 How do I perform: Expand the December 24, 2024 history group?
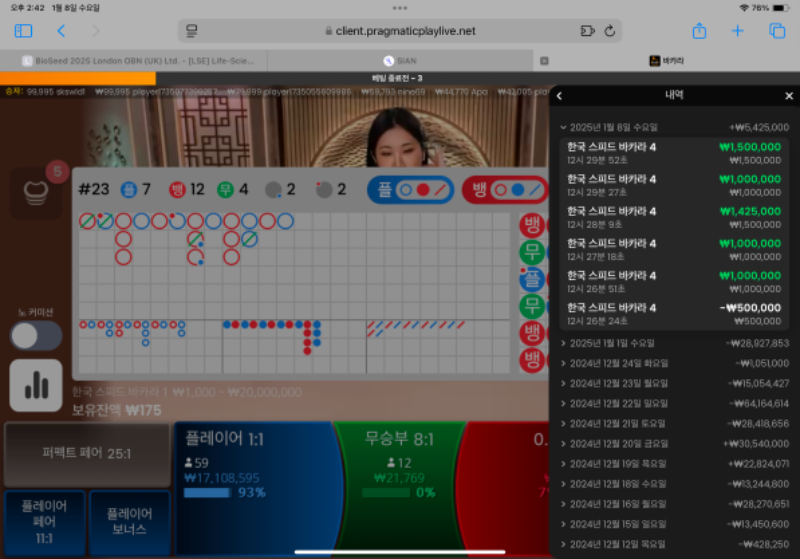[x=674, y=363]
